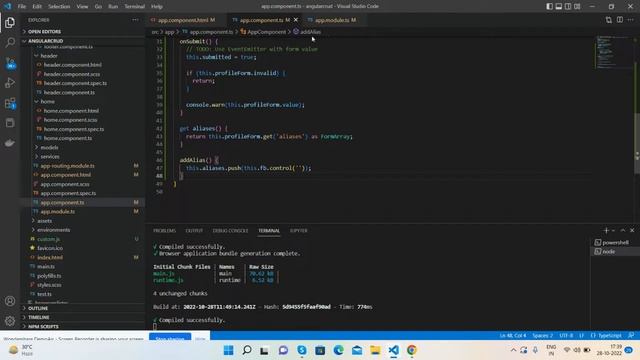The height and width of the screenshot is (360, 640).
Task: Switch to Debug Console panel tab
Action: pyautogui.click(x=230, y=231)
